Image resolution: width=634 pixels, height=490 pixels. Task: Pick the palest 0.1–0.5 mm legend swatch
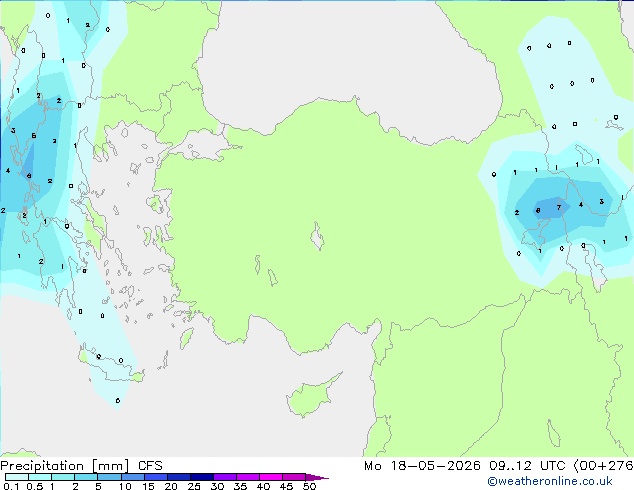(x=17, y=477)
